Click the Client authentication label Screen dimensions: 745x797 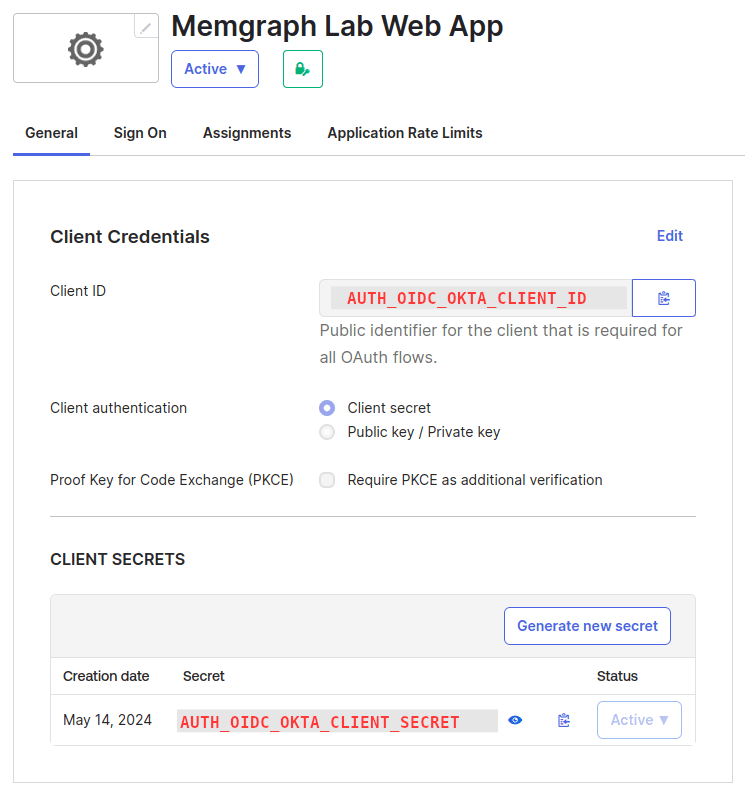(118, 408)
